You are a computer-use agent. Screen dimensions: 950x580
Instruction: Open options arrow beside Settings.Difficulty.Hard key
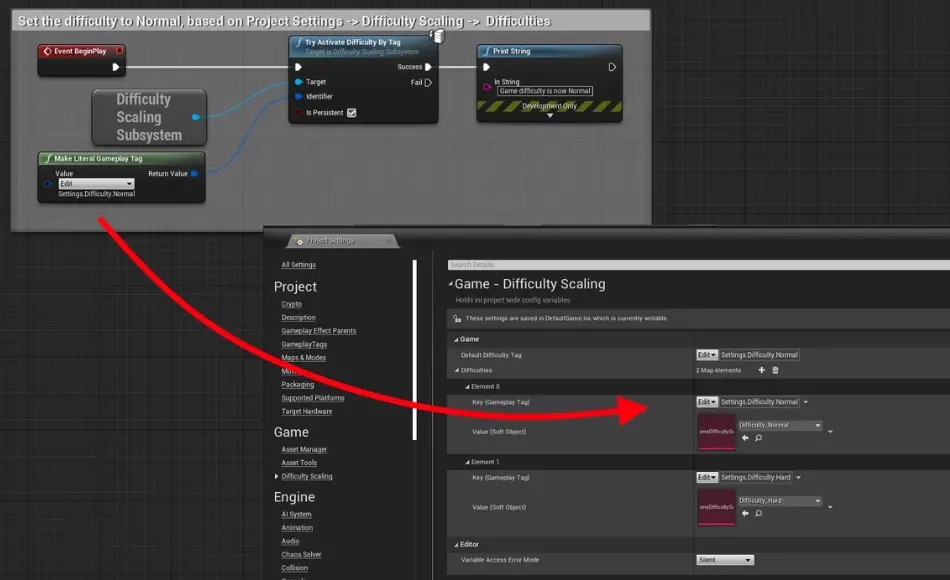coord(799,478)
